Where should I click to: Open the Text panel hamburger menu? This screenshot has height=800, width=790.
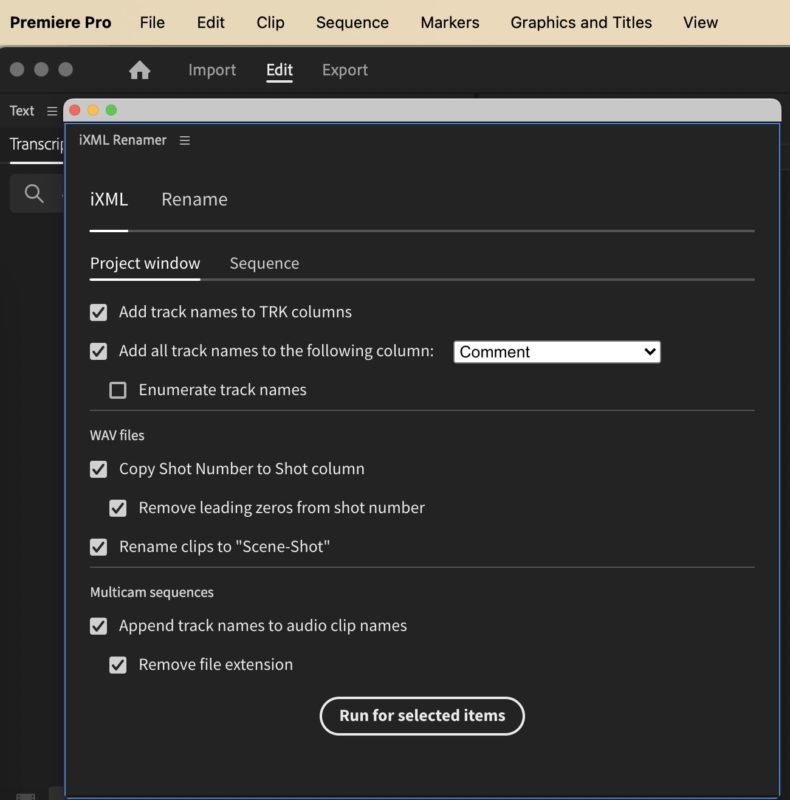point(52,111)
